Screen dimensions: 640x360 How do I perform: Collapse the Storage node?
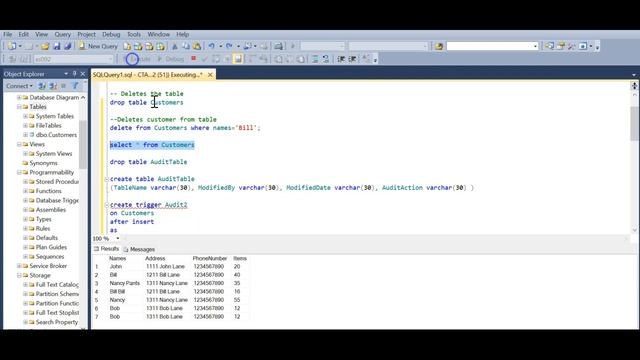(19, 276)
